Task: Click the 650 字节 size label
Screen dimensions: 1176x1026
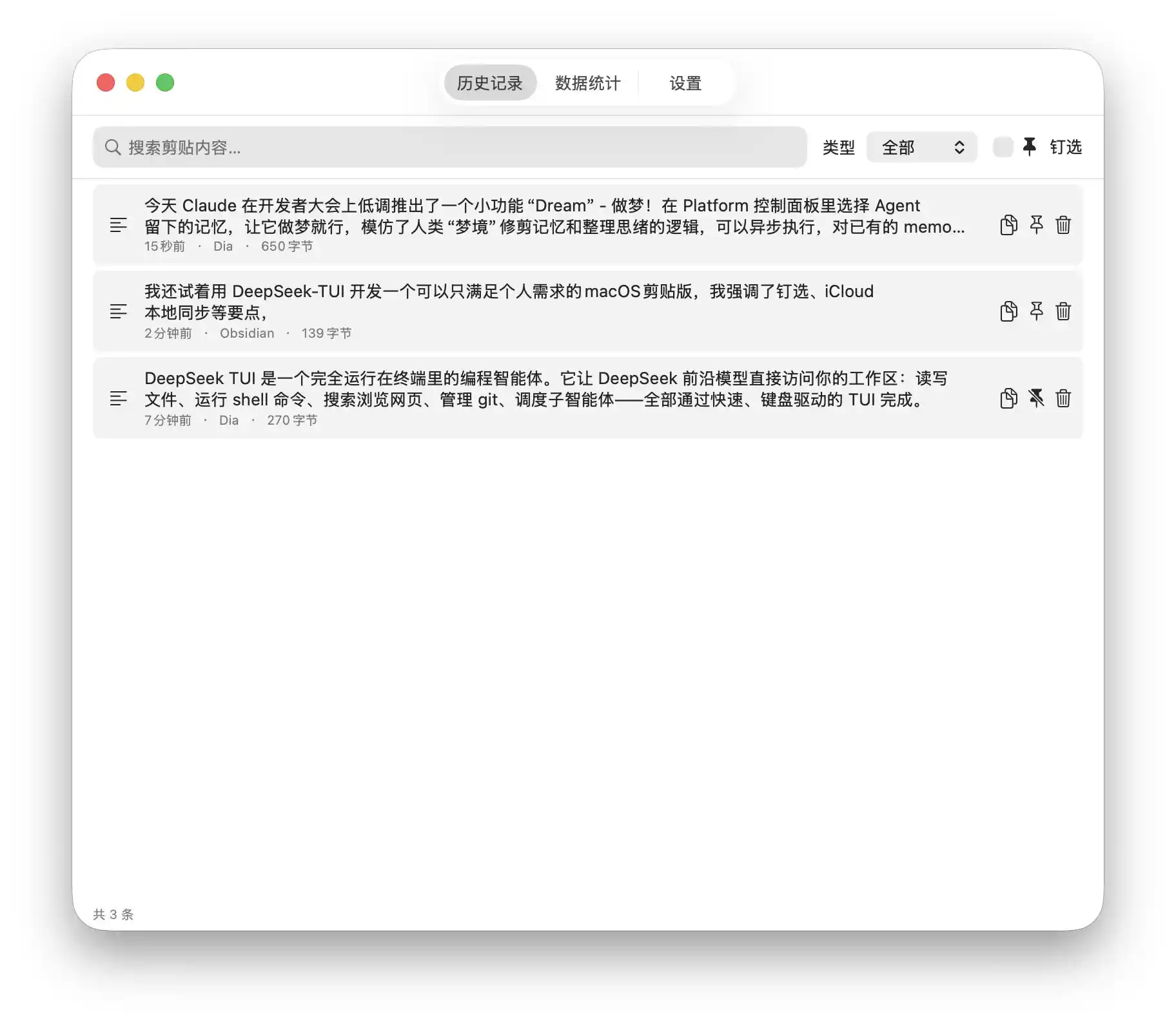Action: click(x=287, y=246)
